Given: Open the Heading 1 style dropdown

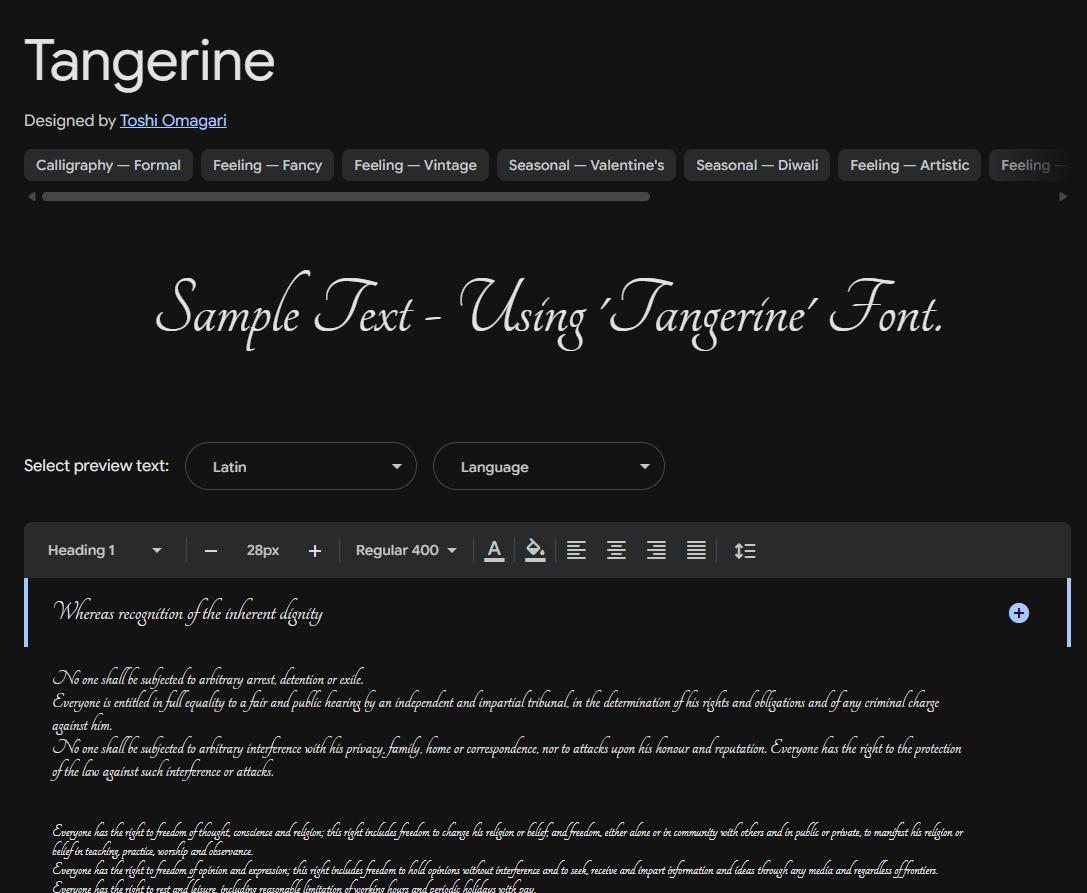Looking at the screenshot, I should 105,550.
